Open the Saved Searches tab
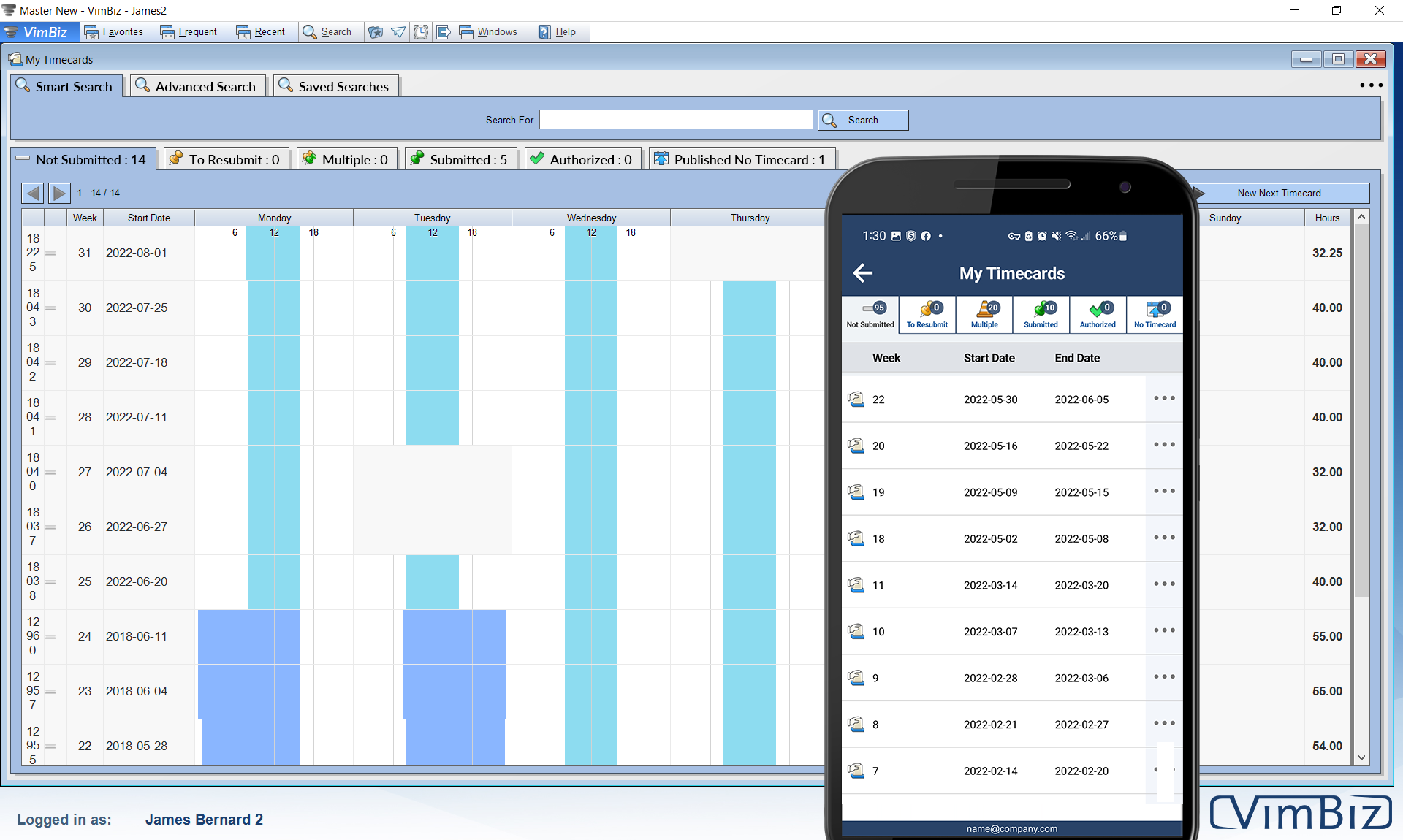1403x840 pixels. point(335,85)
